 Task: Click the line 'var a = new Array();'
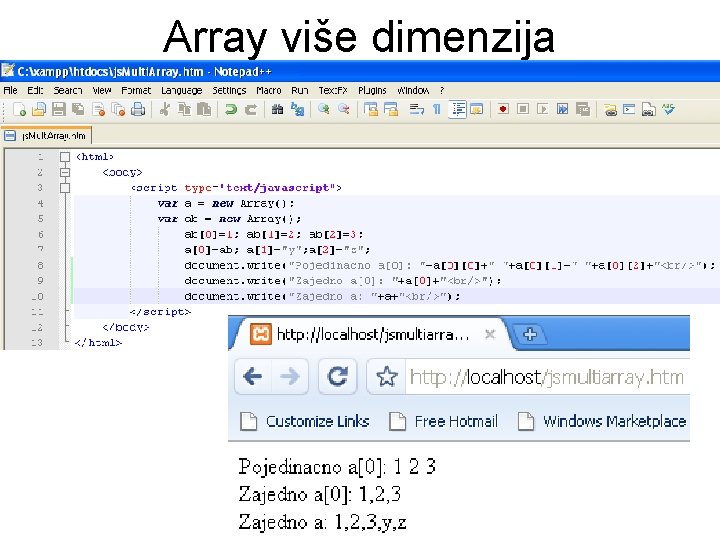[x=225, y=203]
